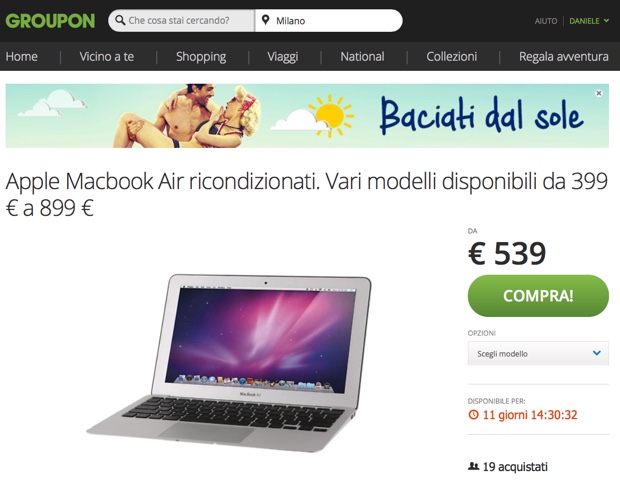The height and width of the screenshot is (482, 620).
Task: Click the location pin icon
Action: (266, 20)
